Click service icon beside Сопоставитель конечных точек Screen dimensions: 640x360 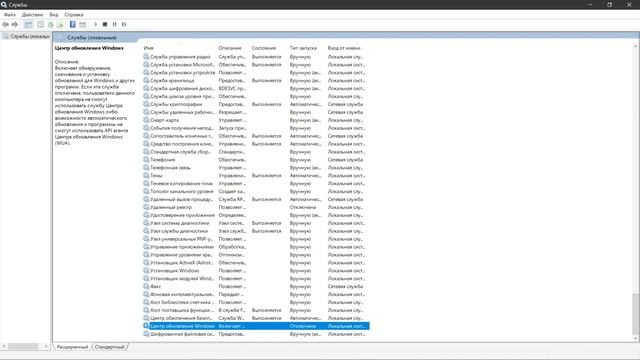pos(146,136)
